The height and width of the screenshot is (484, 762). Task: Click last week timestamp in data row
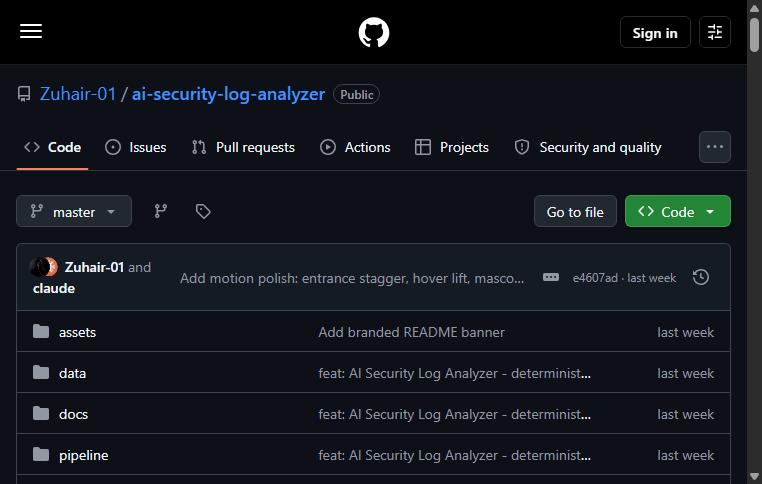click(x=685, y=373)
